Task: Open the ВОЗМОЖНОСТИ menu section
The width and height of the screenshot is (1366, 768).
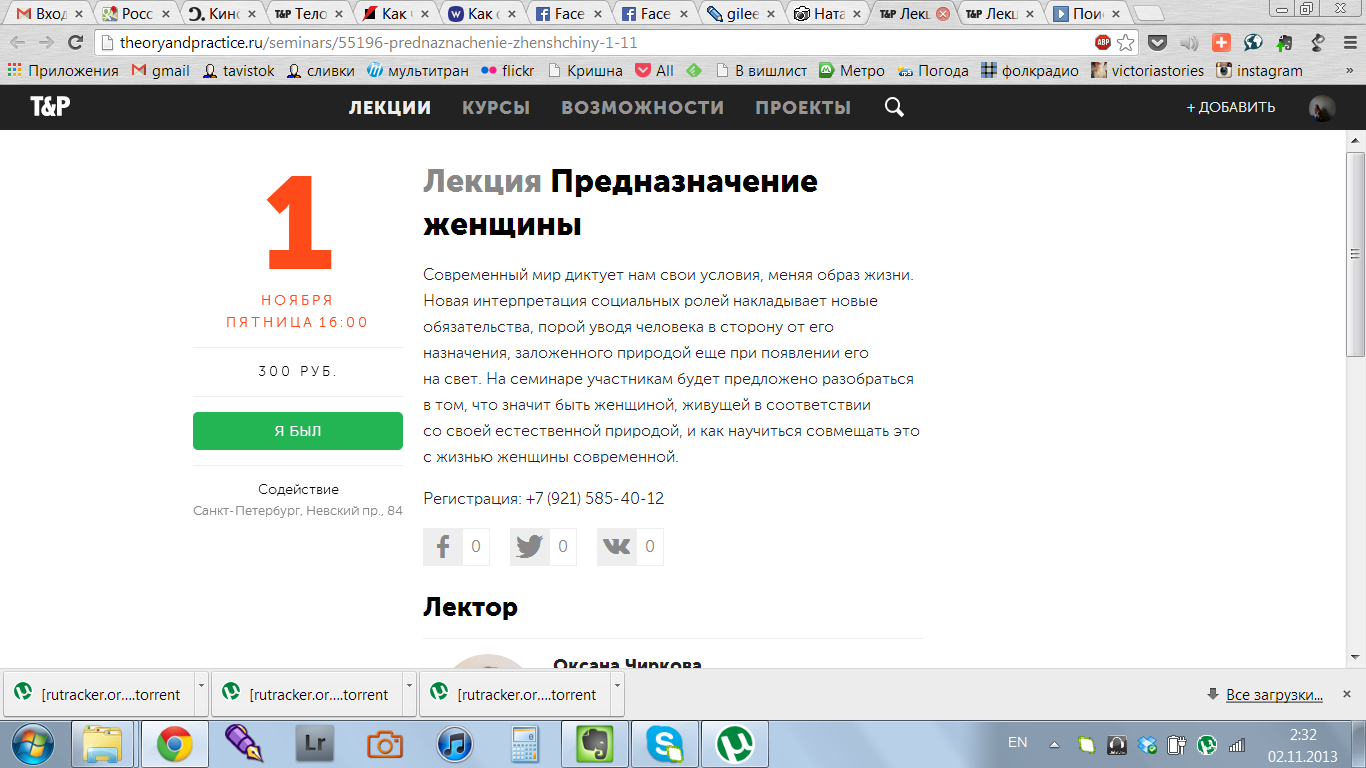Action: (x=642, y=108)
